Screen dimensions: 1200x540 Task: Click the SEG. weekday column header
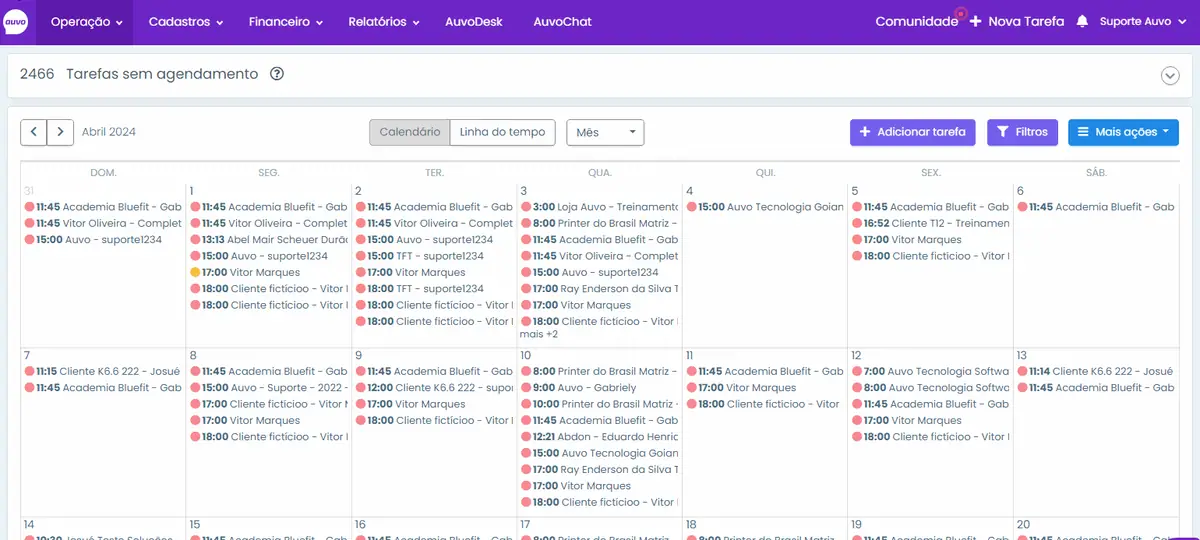pyautogui.click(x=269, y=173)
